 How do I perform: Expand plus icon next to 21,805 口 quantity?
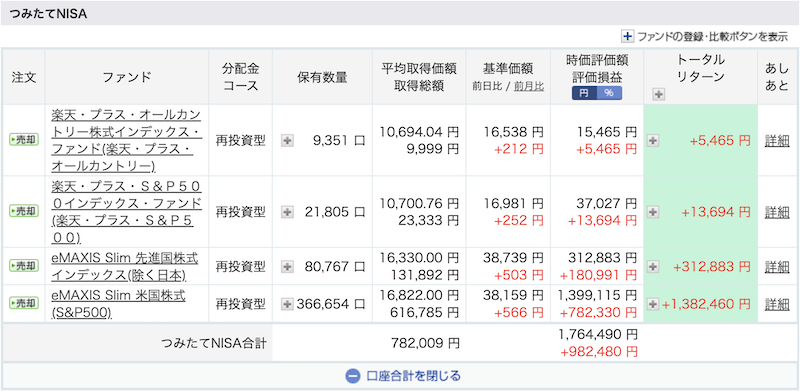click(288, 211)
